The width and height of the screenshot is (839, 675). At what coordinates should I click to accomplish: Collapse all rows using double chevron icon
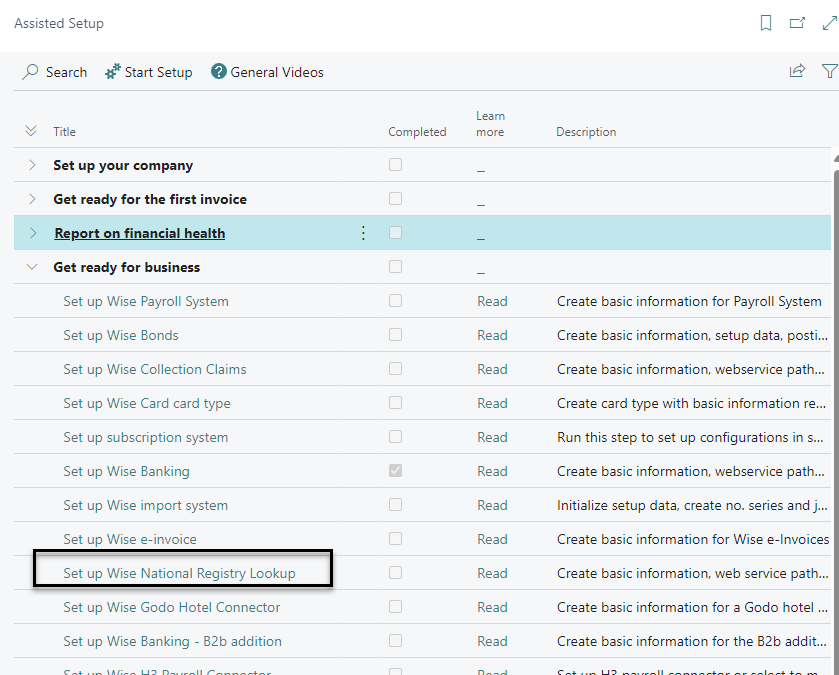(31, 131)
